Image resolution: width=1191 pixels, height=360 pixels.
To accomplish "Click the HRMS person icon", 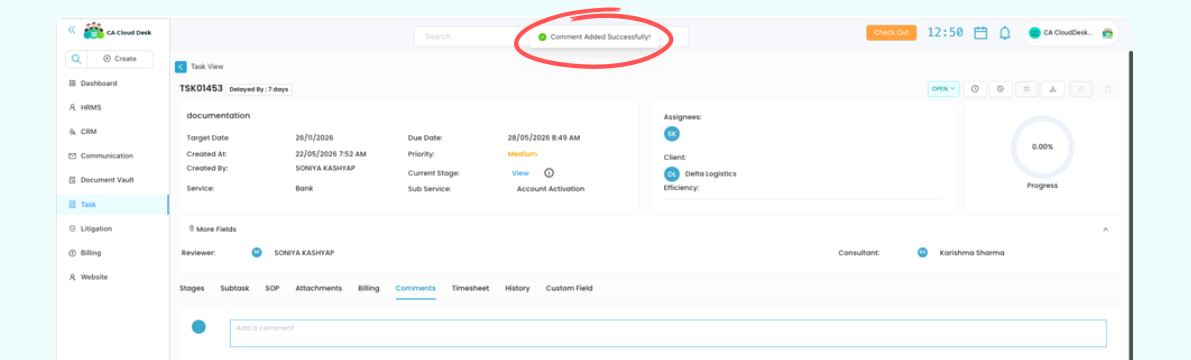I will tap(72, 108).
